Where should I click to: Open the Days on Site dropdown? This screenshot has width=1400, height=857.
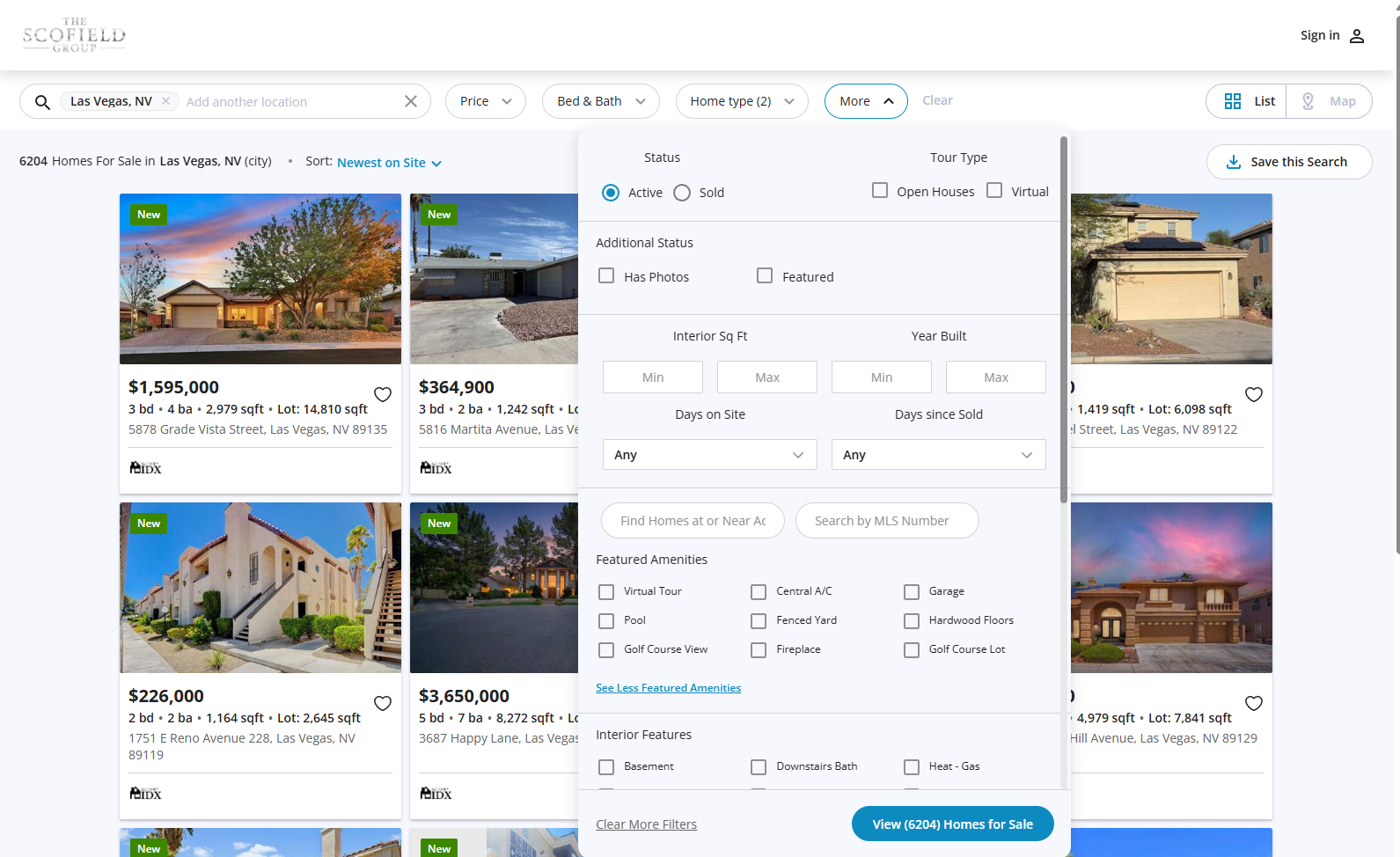tap(710, 455)
